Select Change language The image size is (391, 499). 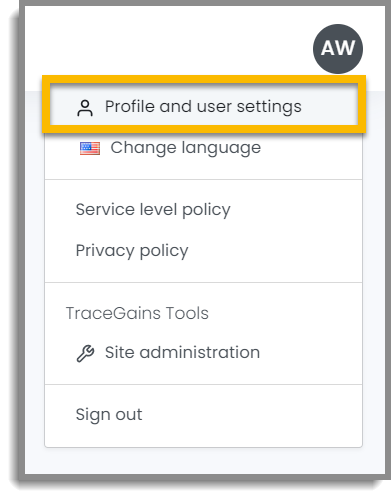pyautogui.click(x=203, y=148)
